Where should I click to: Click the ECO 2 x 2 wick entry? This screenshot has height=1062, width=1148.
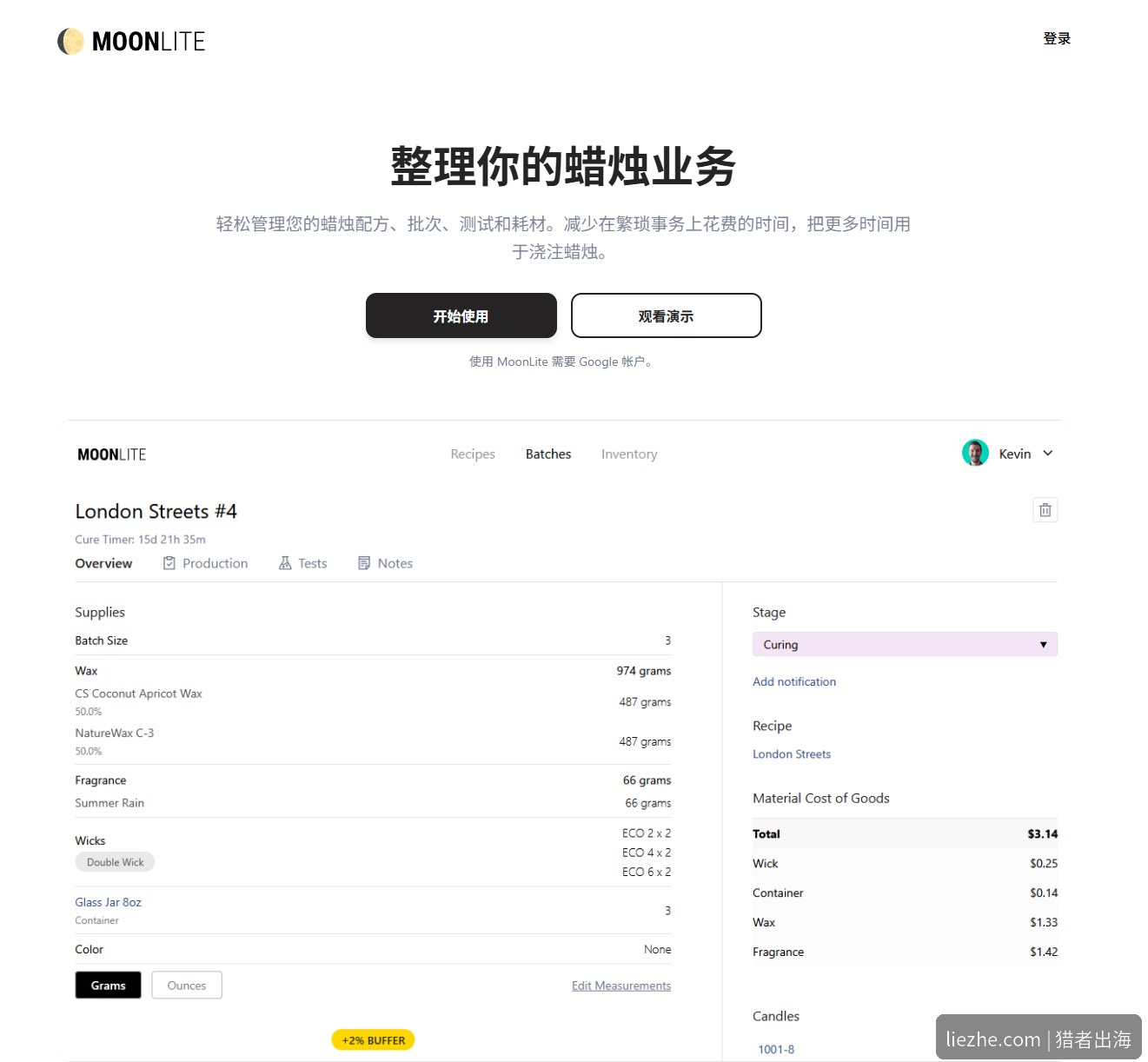click(x=647, y=833)
